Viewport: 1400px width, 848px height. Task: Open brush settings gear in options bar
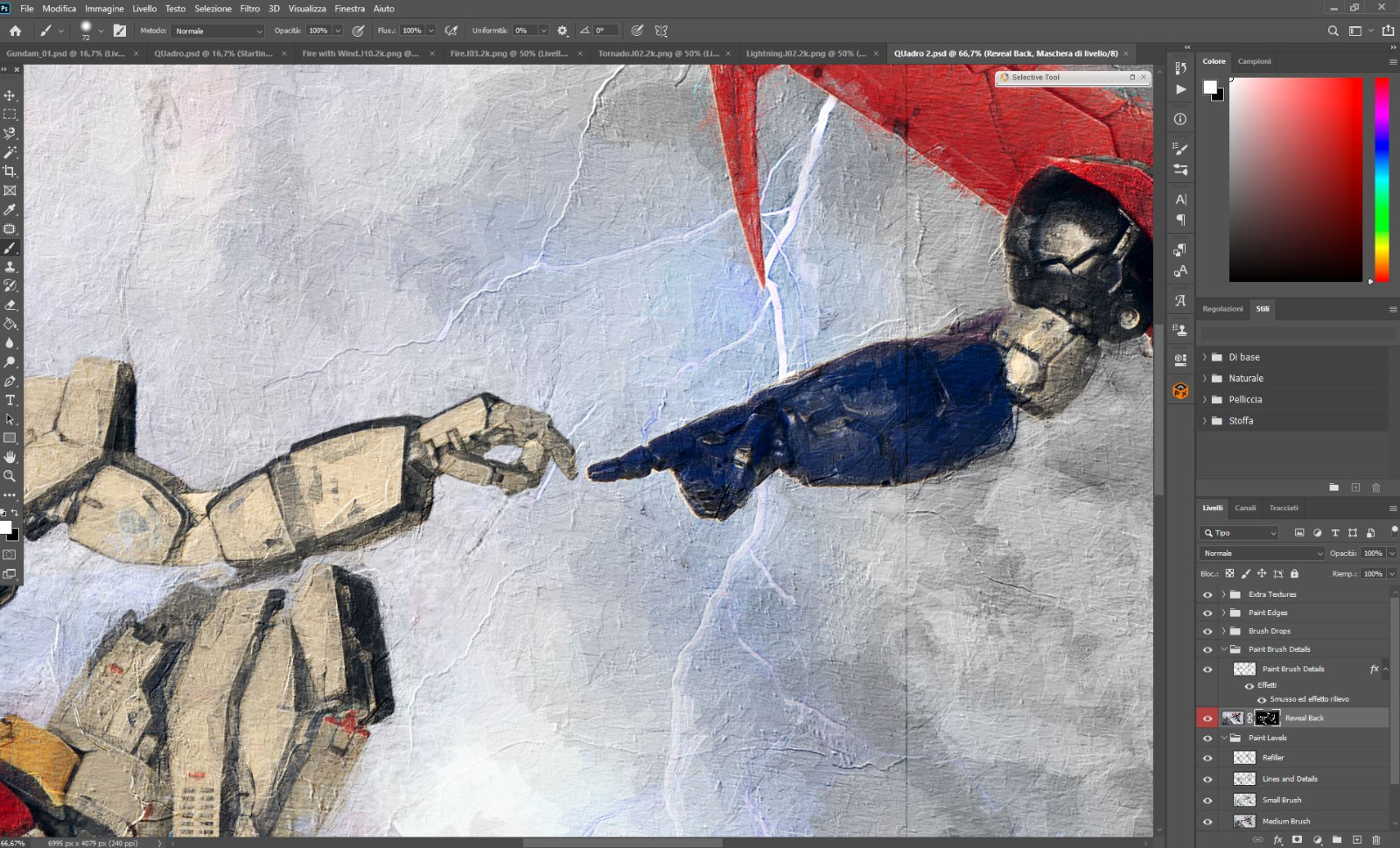[x=563, y=31]
